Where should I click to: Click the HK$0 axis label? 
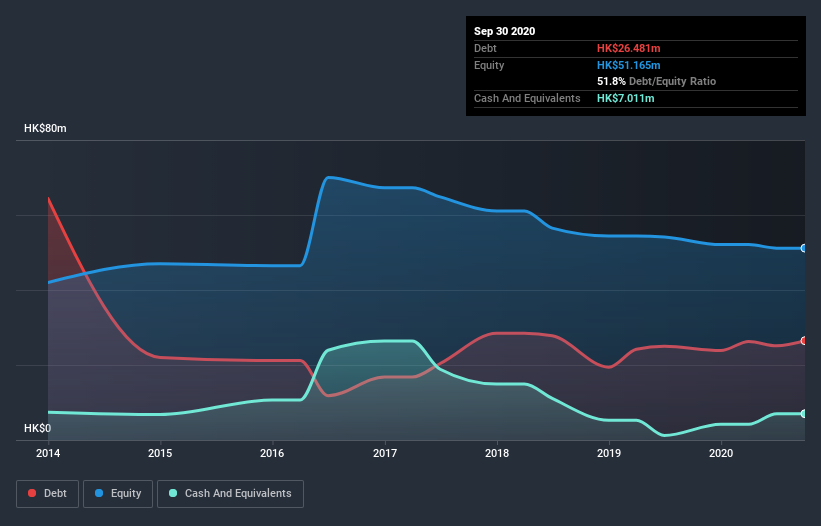point(38,428)
